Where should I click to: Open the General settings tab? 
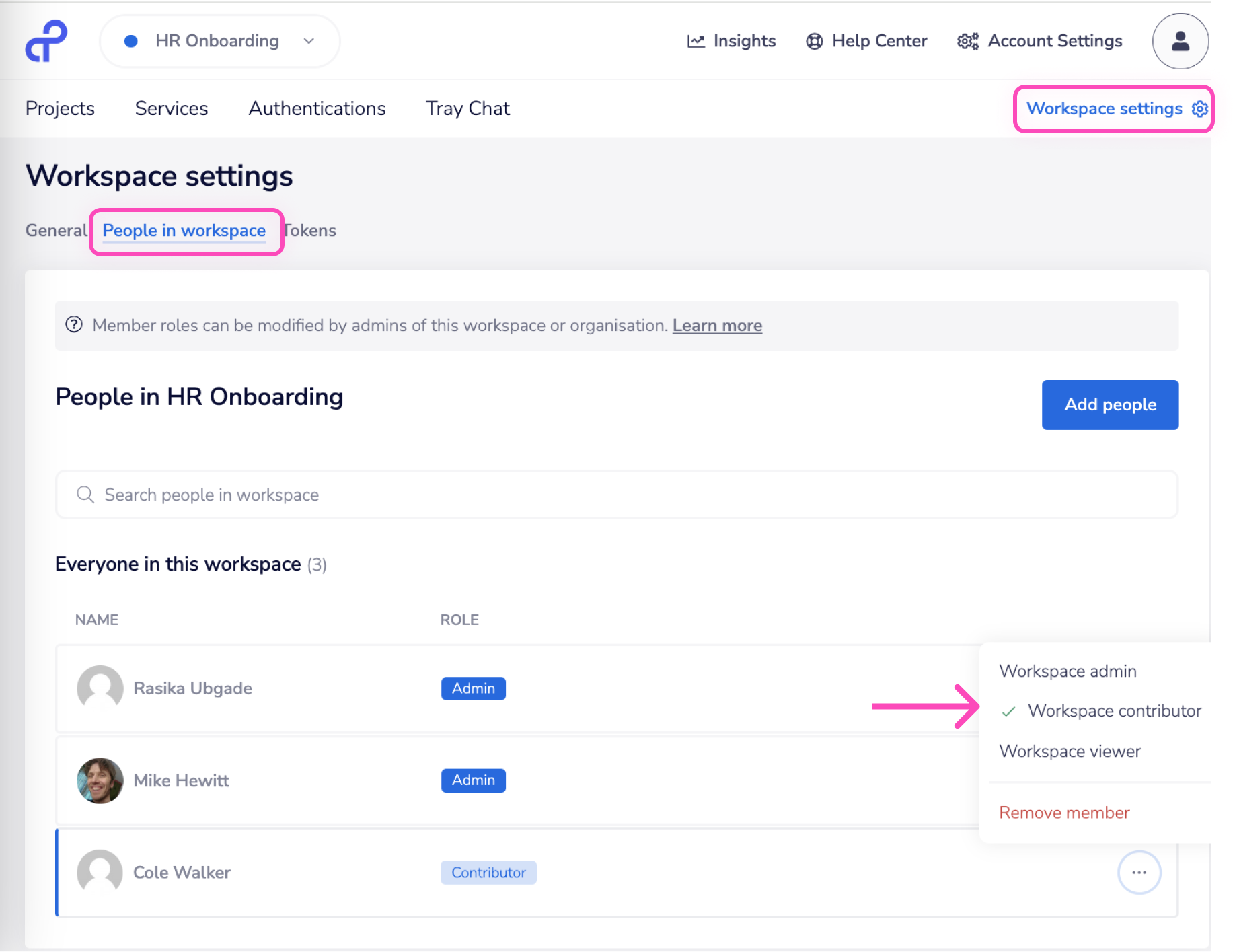point(56,231)
